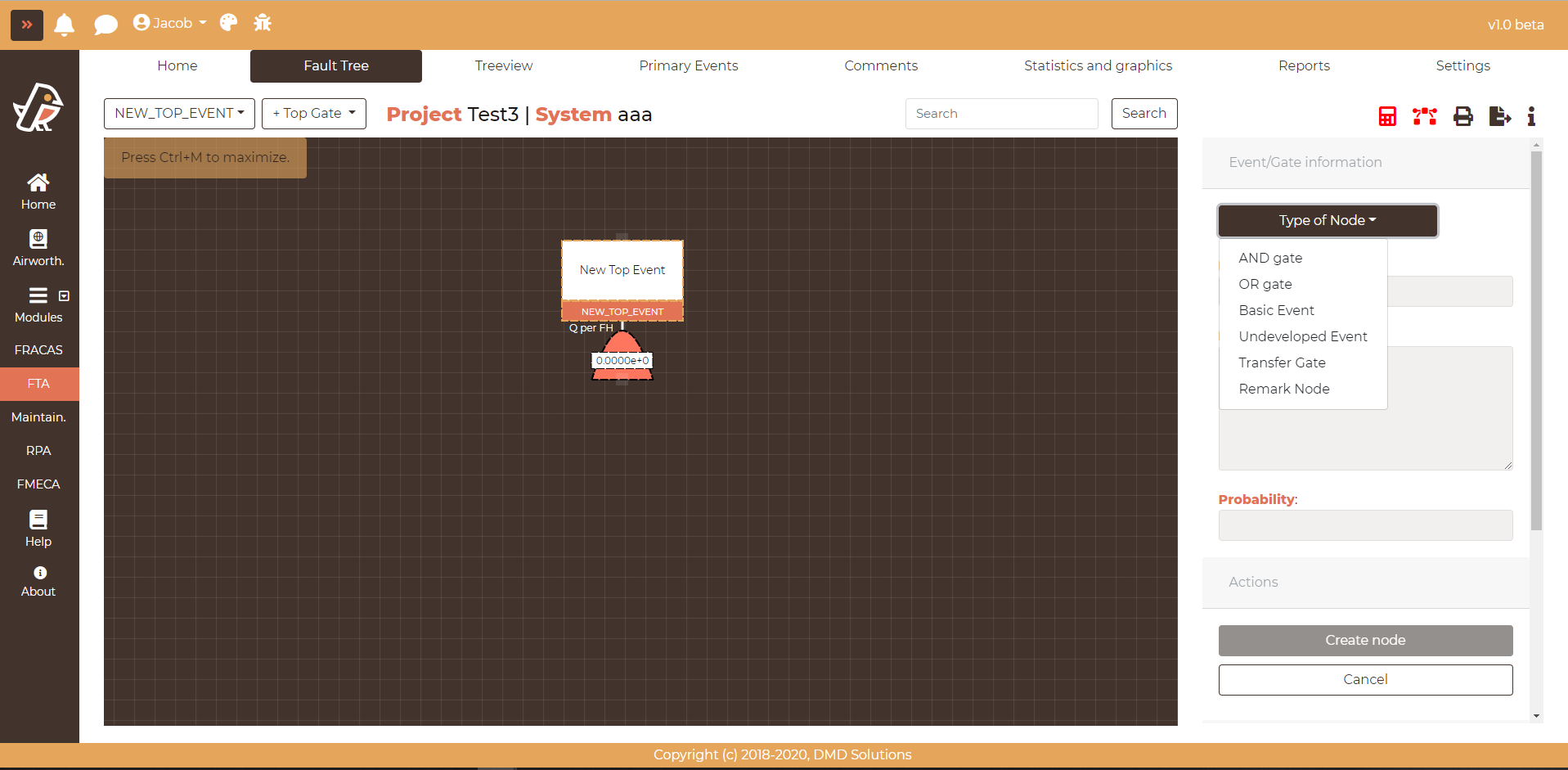Print the fault tree using printer icon
This screenshot has height=770, width=1568.
[x=1462, y=116]
